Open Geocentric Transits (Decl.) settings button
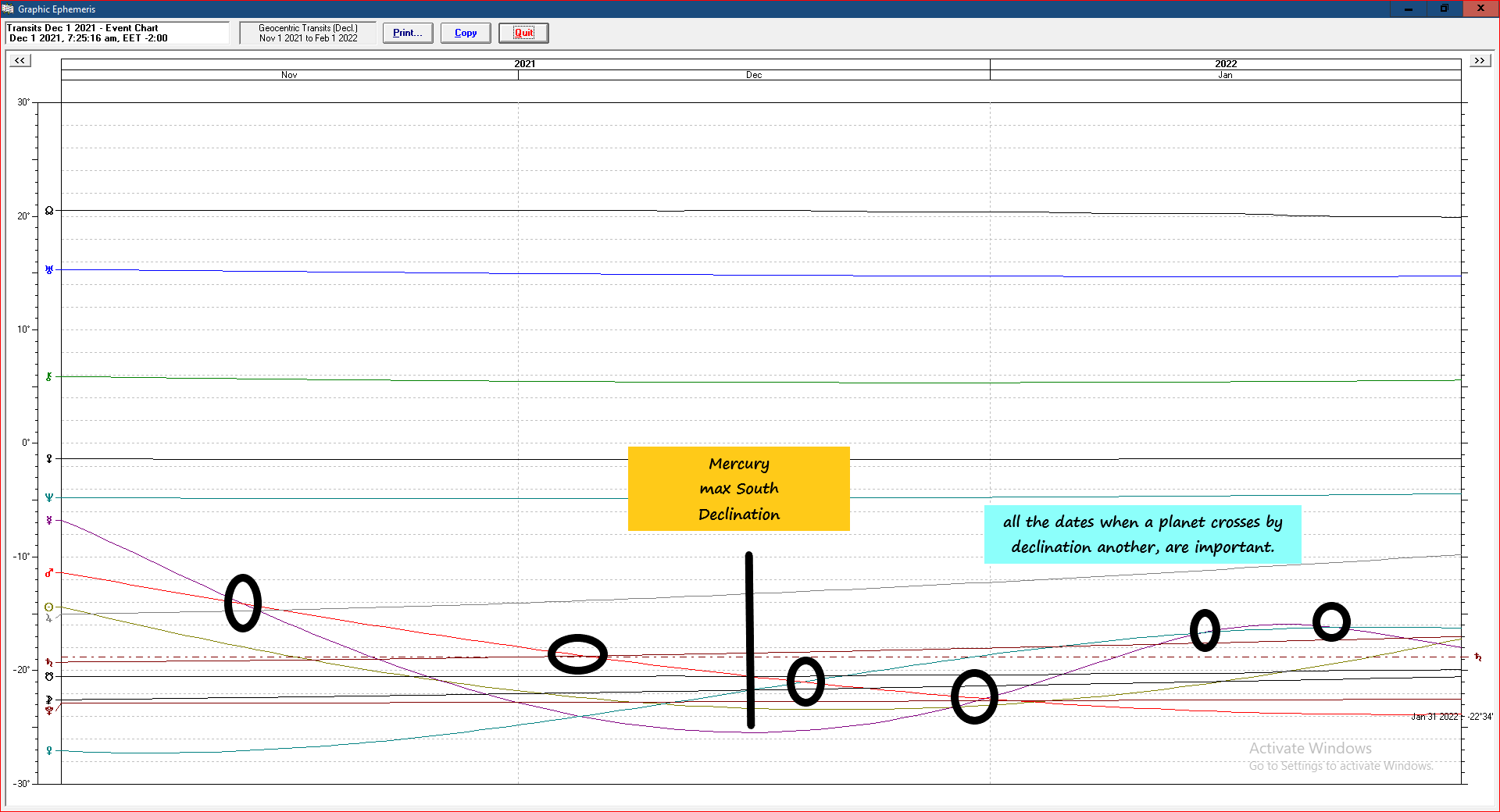This screenshot has height=812, width=1500. click(308, 33)
